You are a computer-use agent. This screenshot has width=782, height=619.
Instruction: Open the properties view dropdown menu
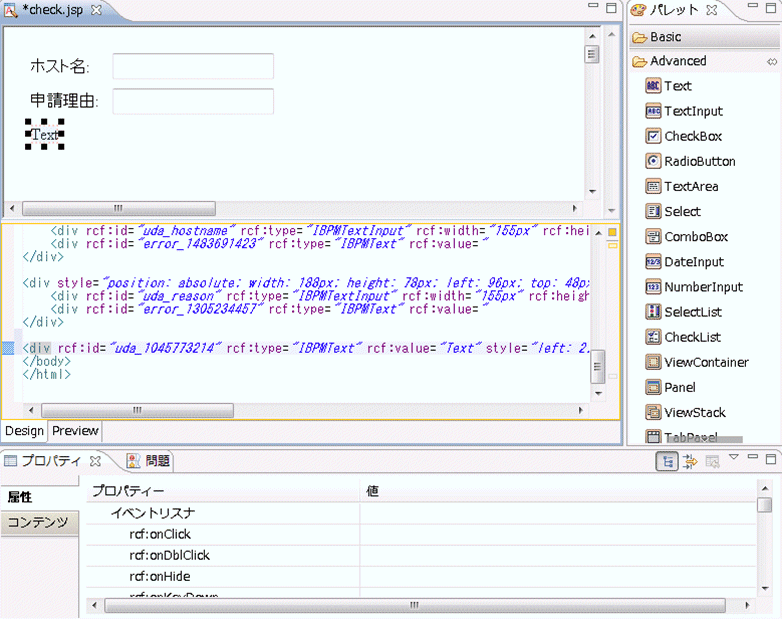pos(733,458)
